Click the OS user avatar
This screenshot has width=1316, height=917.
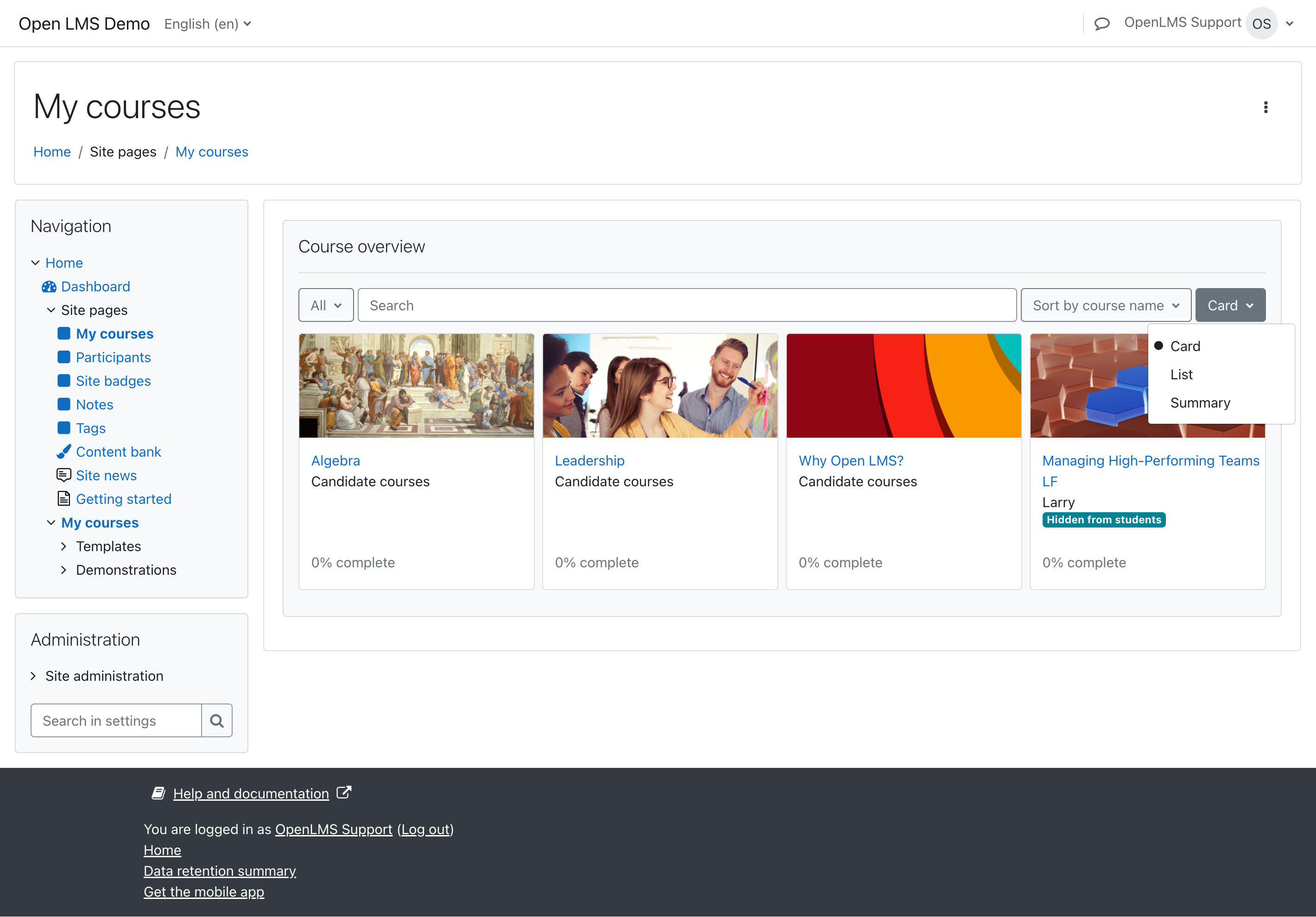click(1261, 24)
